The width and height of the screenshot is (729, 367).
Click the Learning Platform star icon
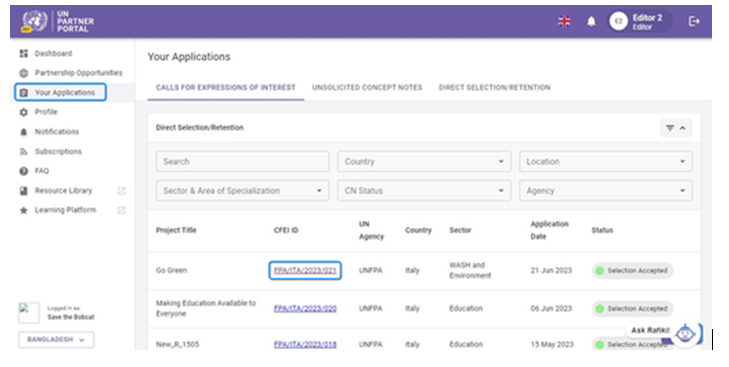pyautogui.click(x=24, y=210)
